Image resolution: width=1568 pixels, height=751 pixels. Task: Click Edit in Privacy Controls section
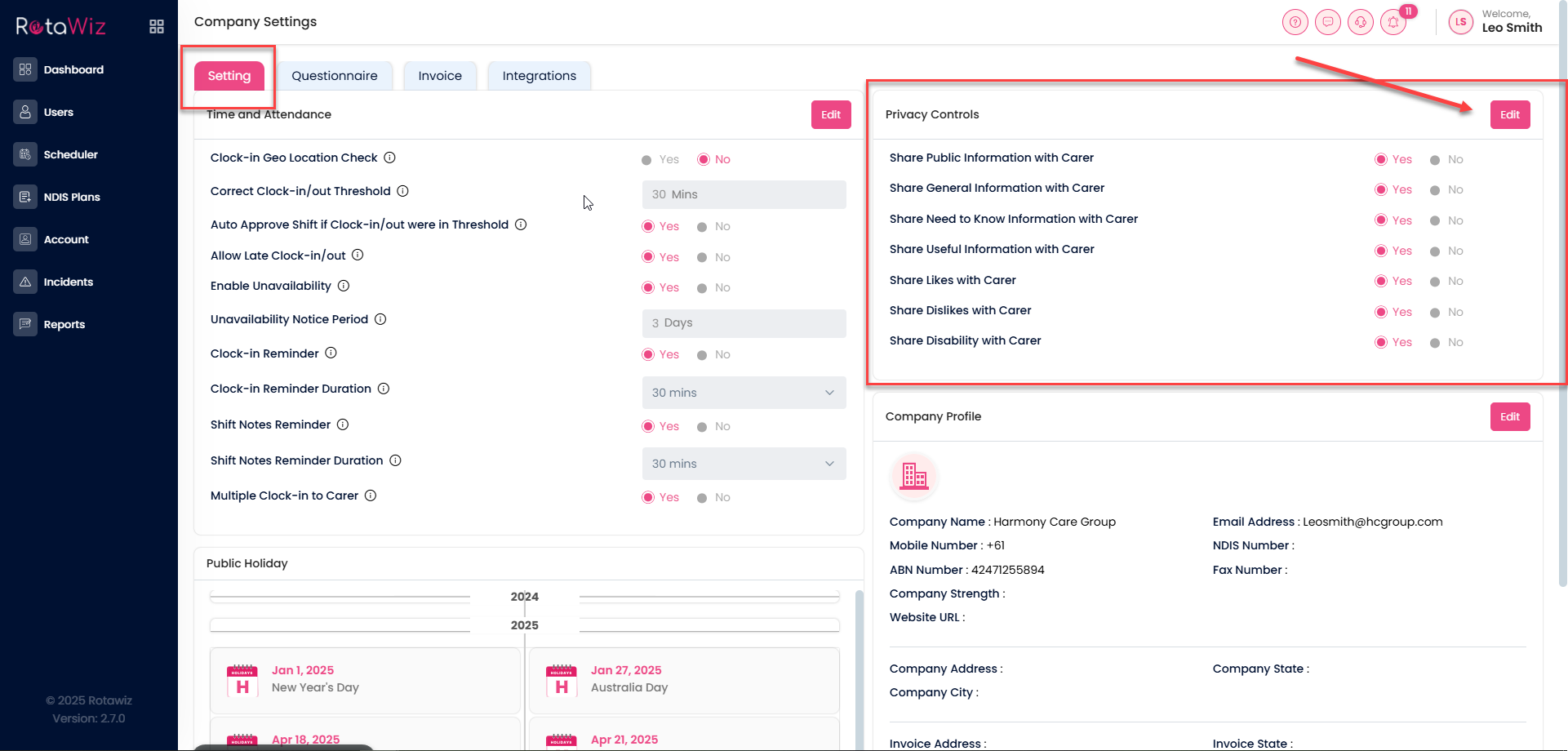pos(1509,115)
